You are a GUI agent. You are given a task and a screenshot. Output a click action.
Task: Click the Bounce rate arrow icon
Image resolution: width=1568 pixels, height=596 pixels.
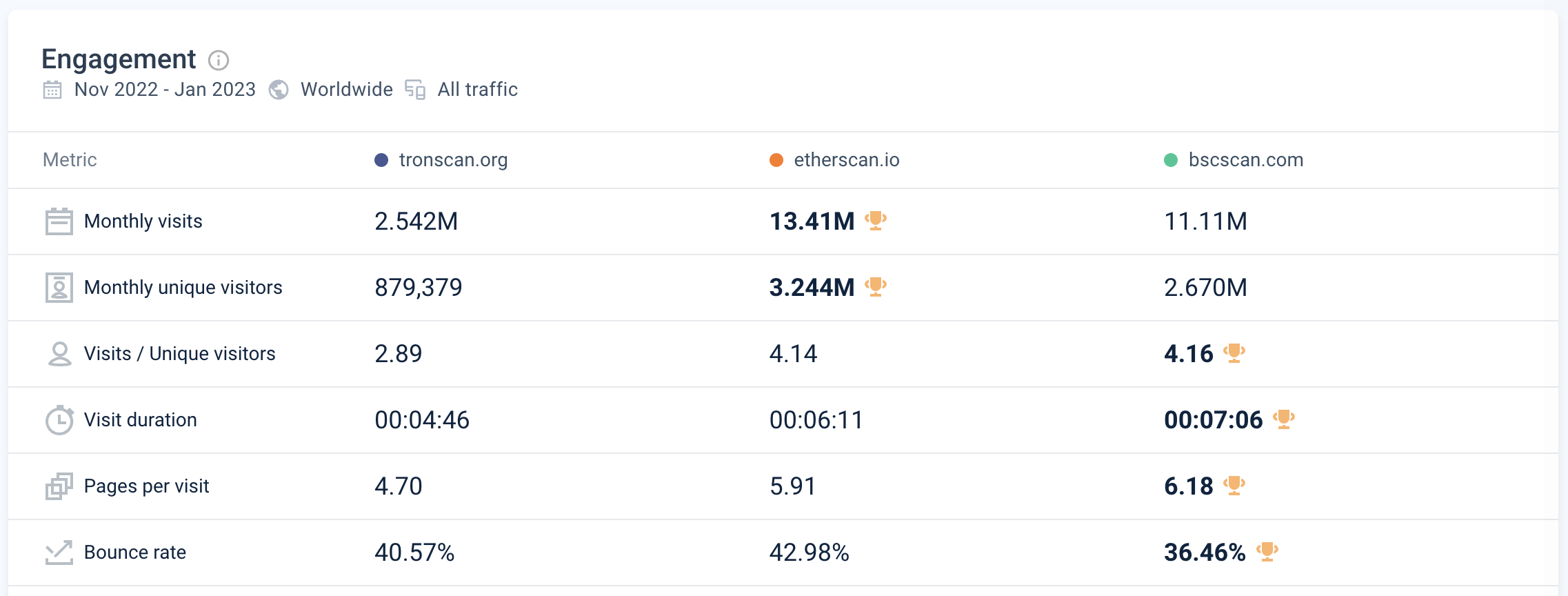click(59, 553)
